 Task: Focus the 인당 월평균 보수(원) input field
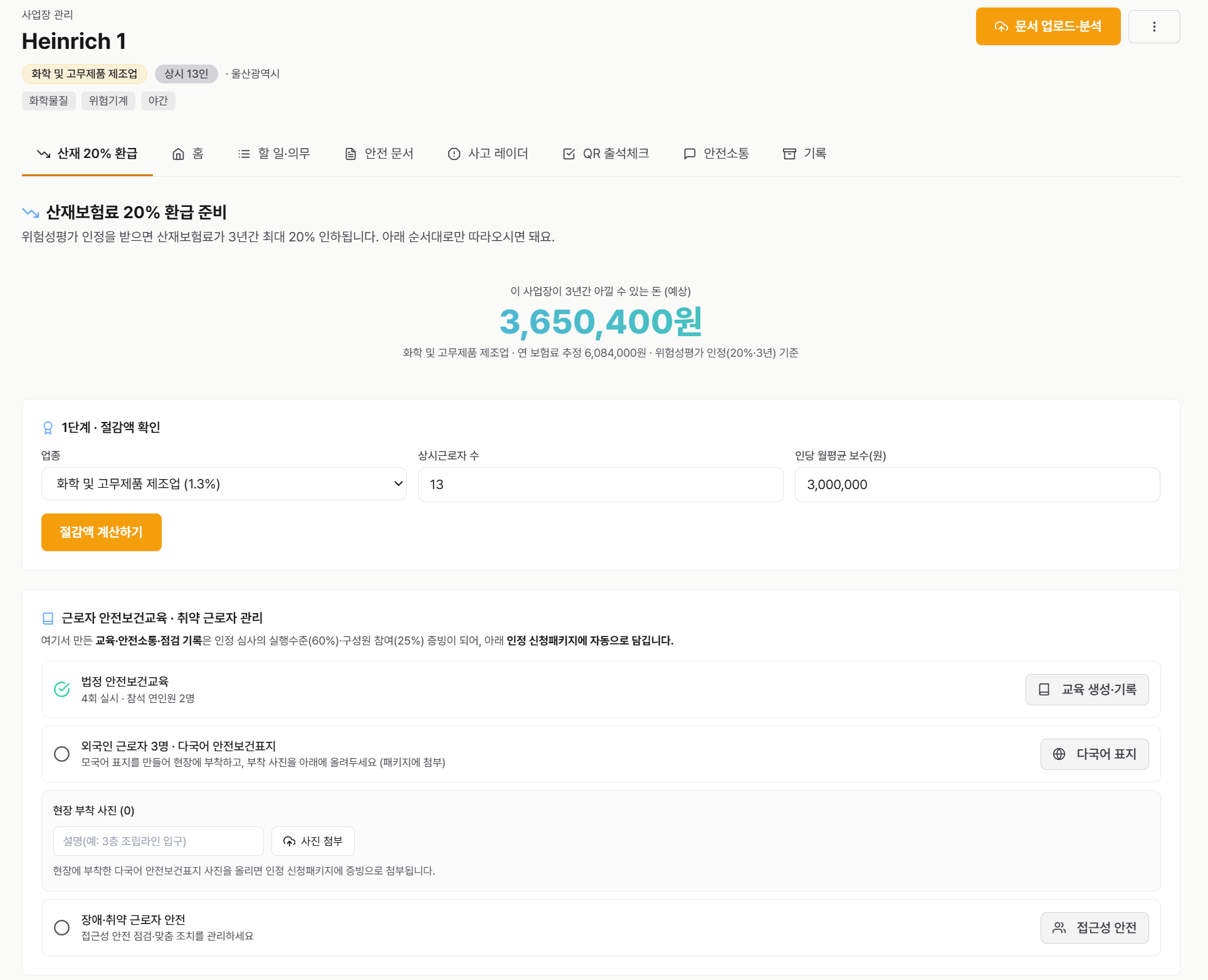coord(977,485)
